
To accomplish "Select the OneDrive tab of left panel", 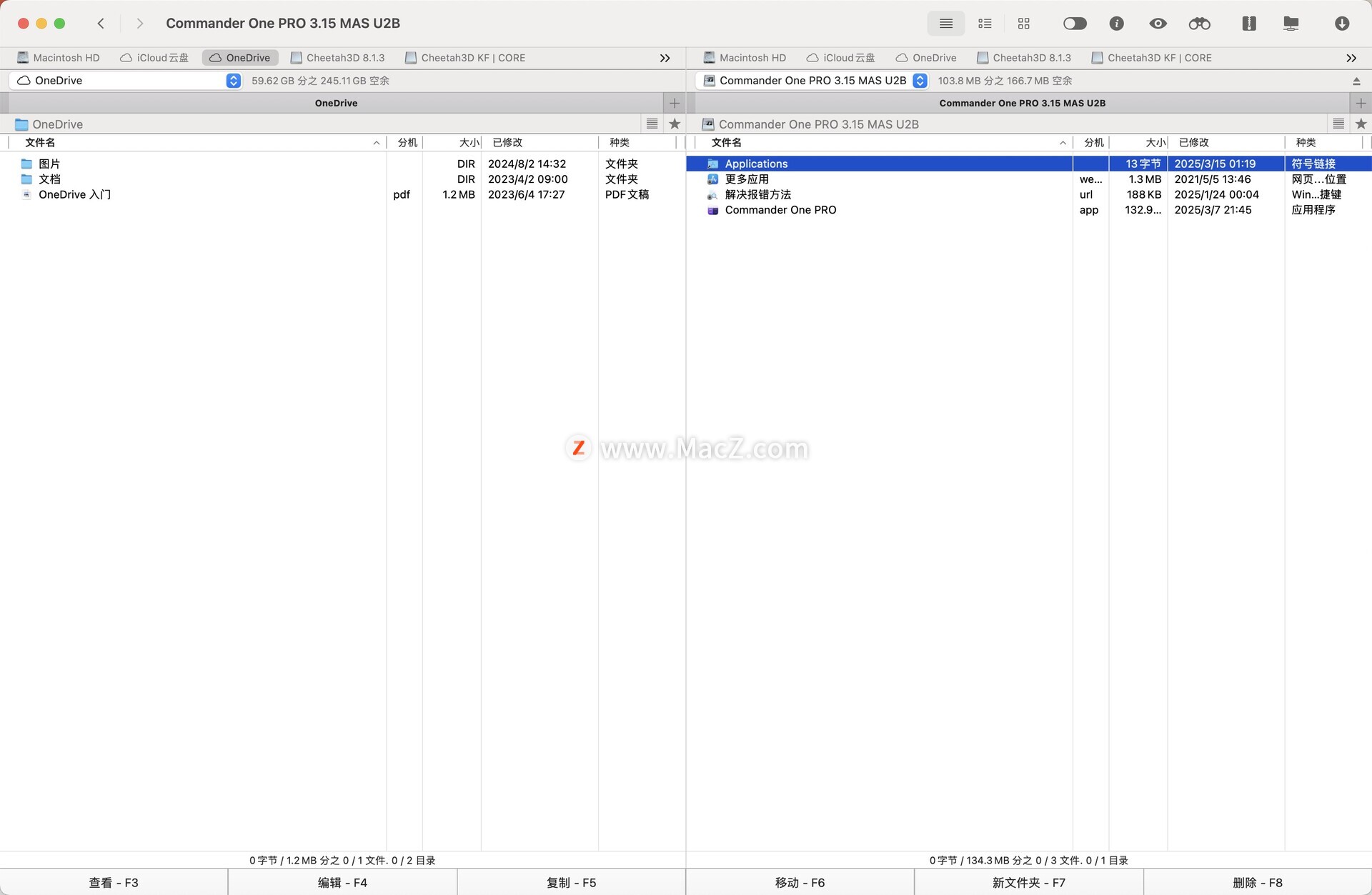I will [336, 103].
